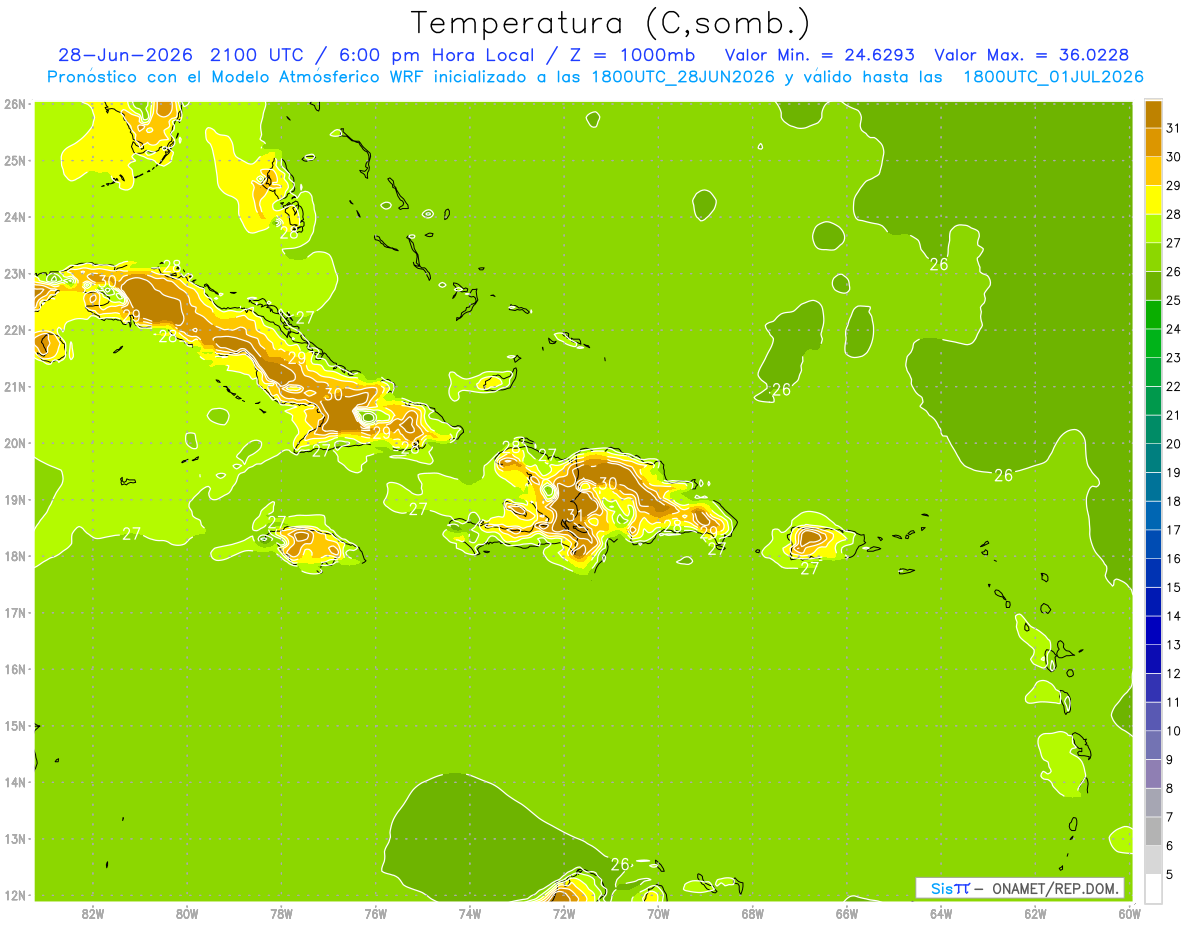Click the '26' contour label near 19N 62W

(x=1004, y=475)
